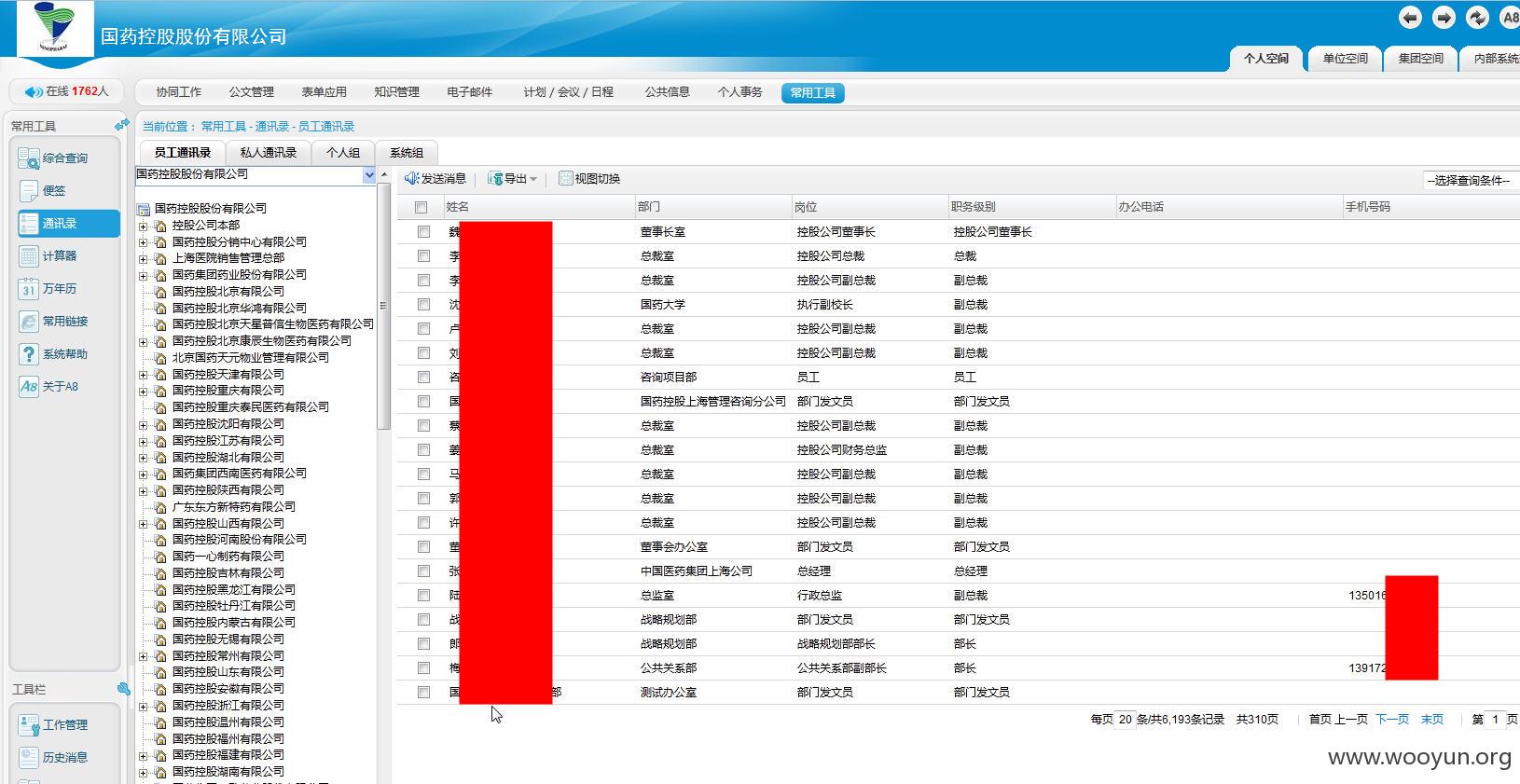1520x784 pixels.
Task: Click the online users speaker icon
Action: pyautogui.click(x=34, y=91)
